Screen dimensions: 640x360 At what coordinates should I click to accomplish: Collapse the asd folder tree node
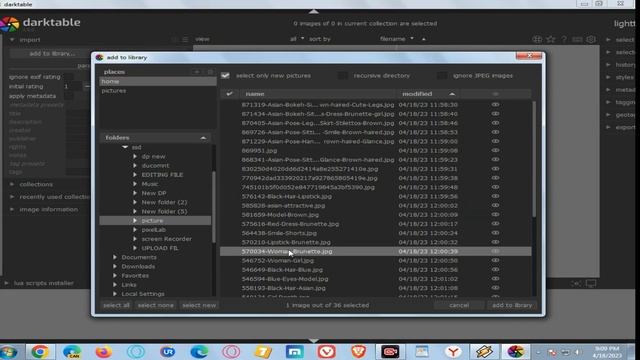click(125, 147)
